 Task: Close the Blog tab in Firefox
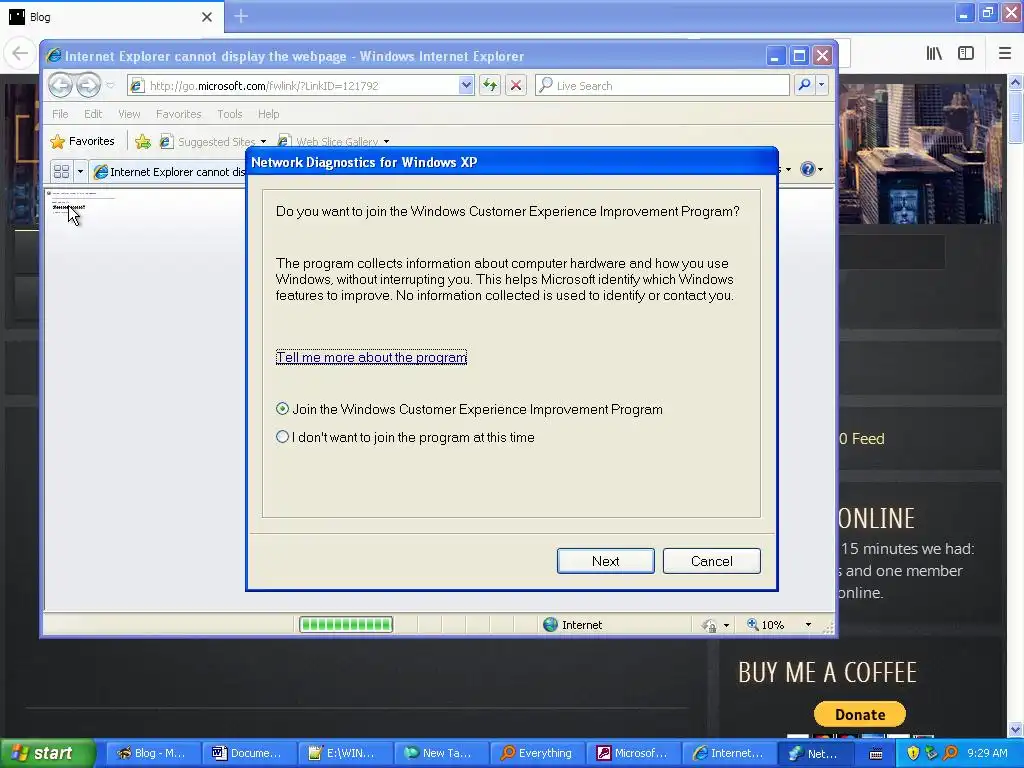point(207,17)
